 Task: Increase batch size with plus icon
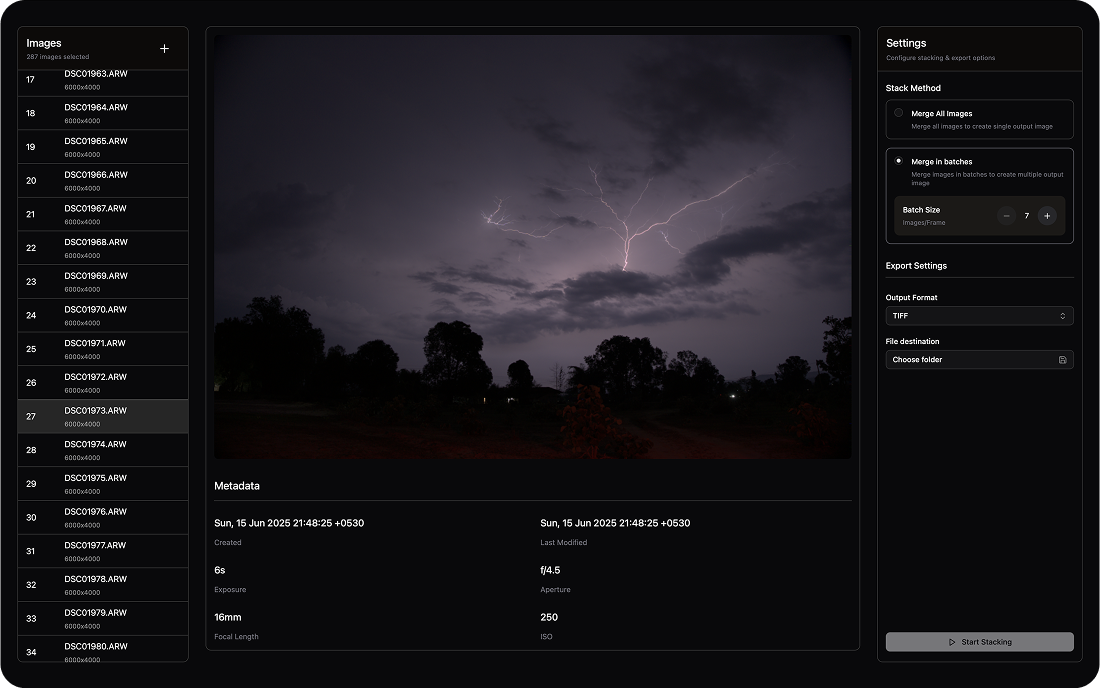(x=1047, y=216)
